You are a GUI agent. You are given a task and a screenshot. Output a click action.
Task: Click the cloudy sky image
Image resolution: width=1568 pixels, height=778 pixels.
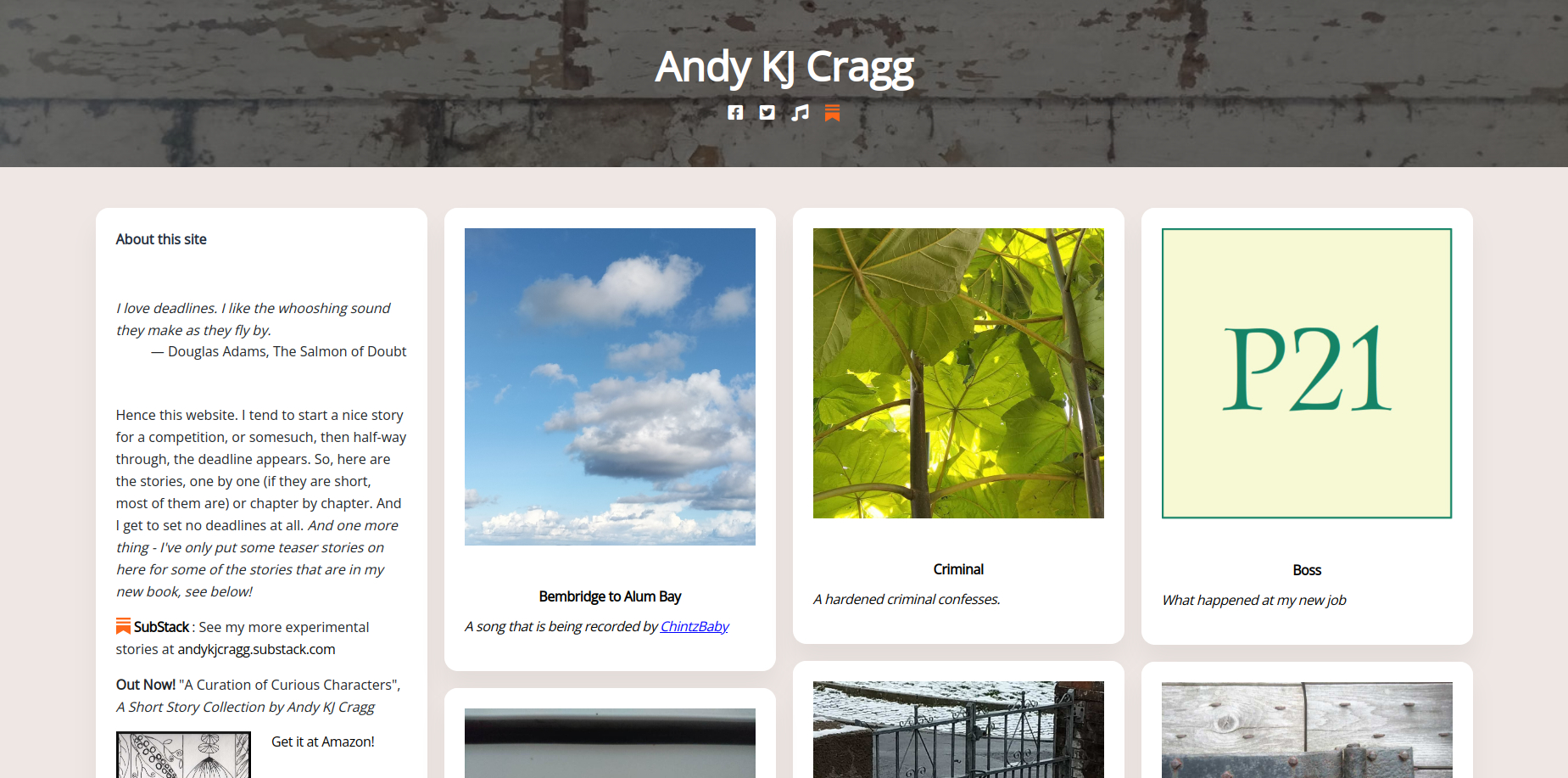(610, 387)
